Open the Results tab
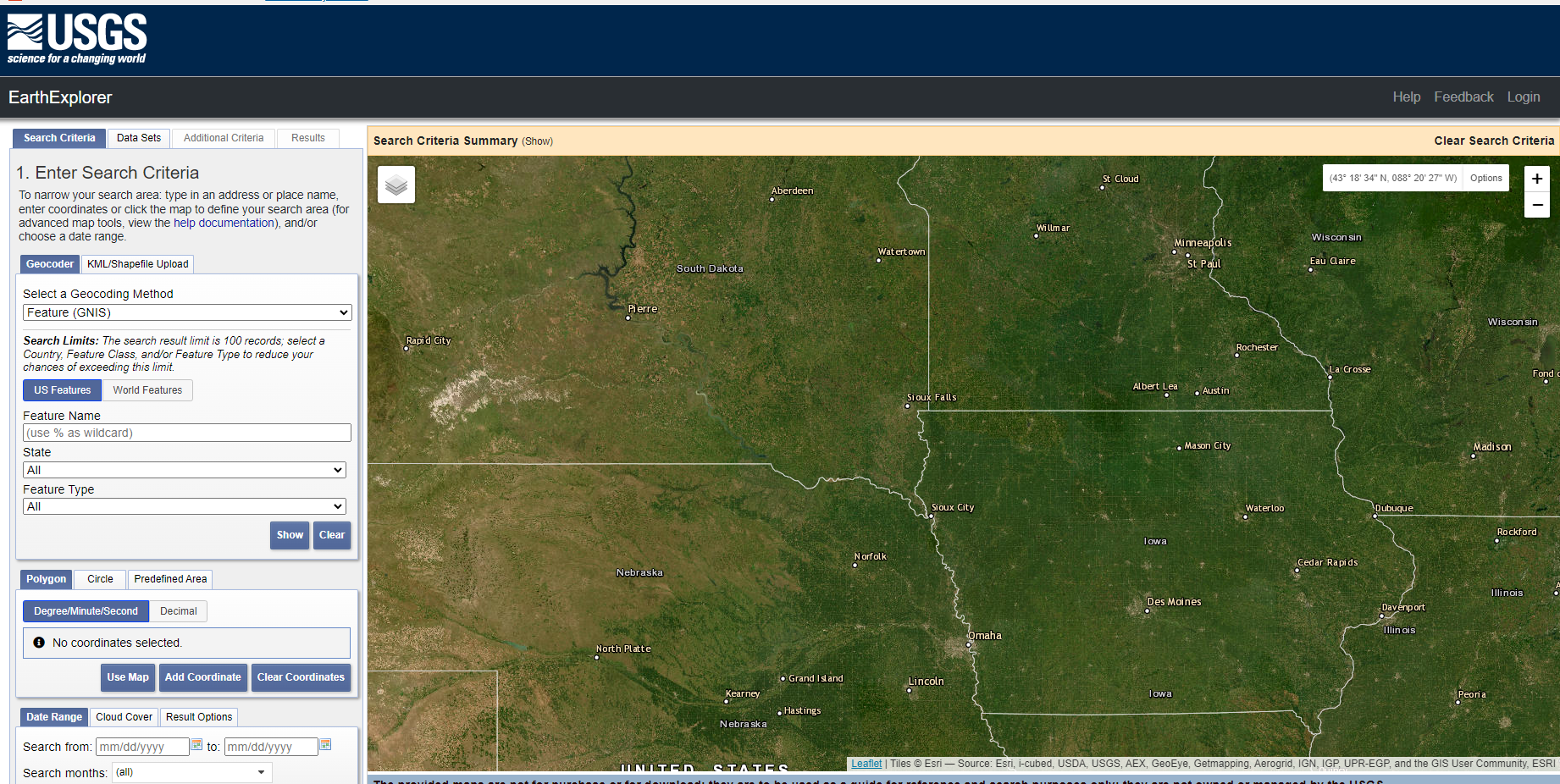Viewport: 1560px width, 784px height. click(x=308, y=138)
